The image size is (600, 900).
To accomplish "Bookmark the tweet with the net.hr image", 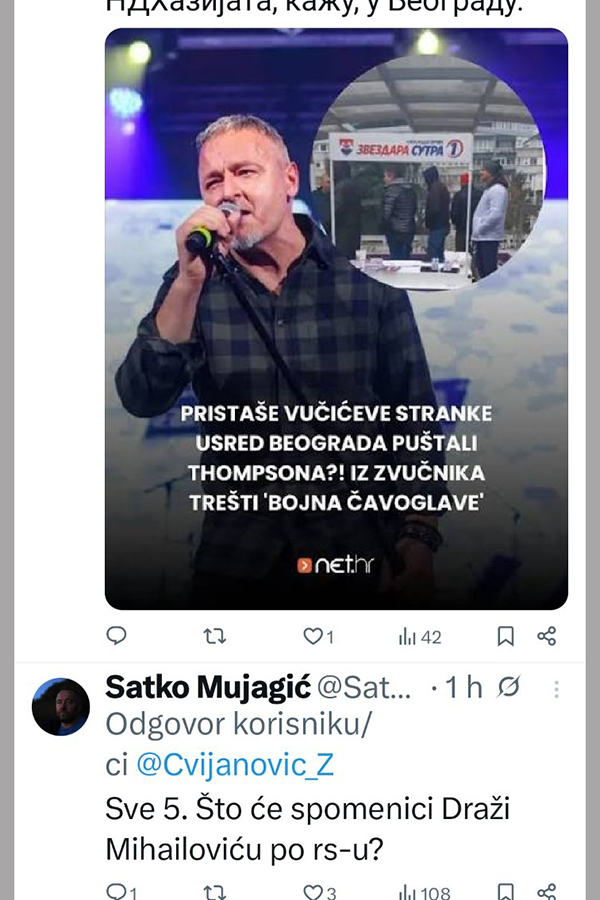I will coord(506,636).
